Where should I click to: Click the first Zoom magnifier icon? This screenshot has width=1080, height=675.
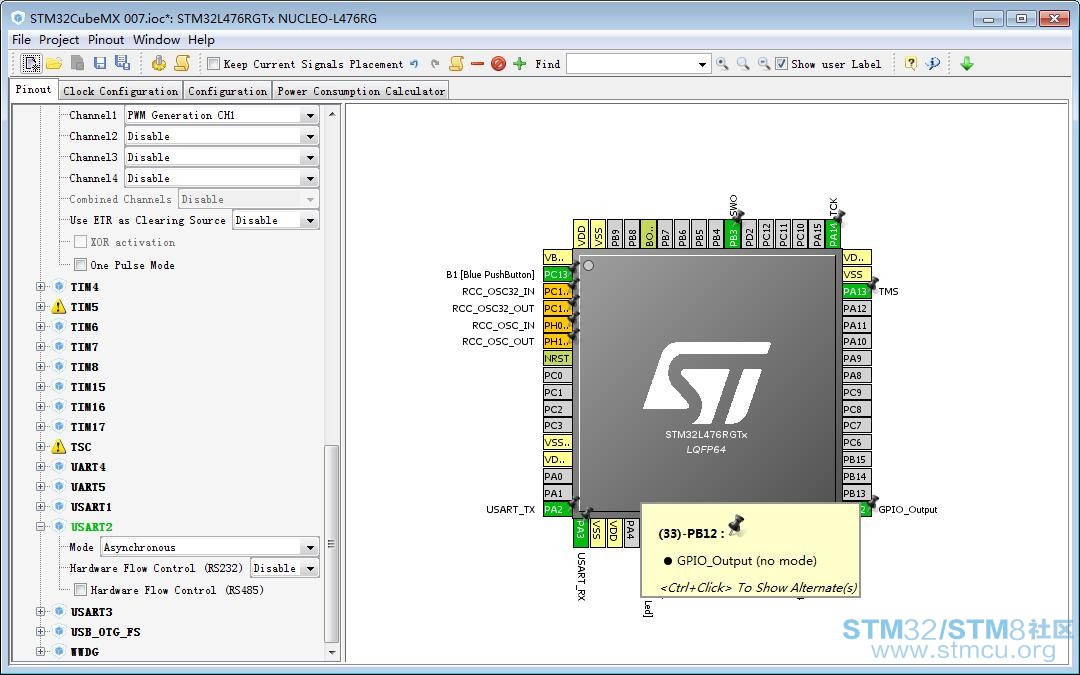coord(722,63)
